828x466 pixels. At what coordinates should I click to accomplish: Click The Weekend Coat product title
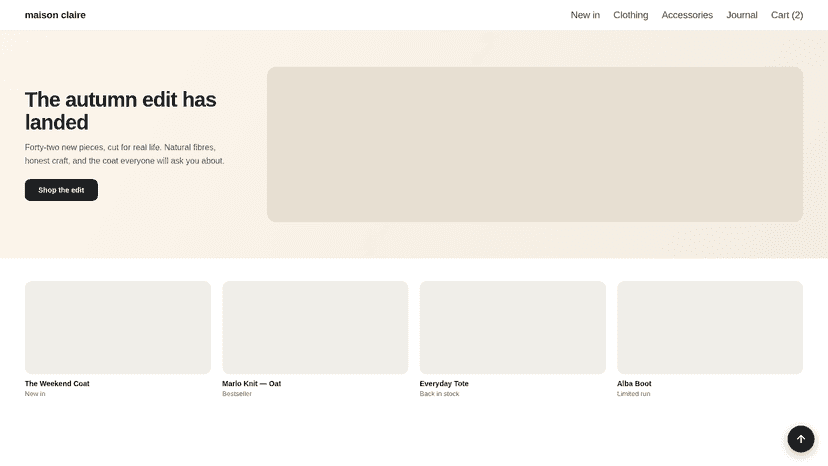[57, 384]
